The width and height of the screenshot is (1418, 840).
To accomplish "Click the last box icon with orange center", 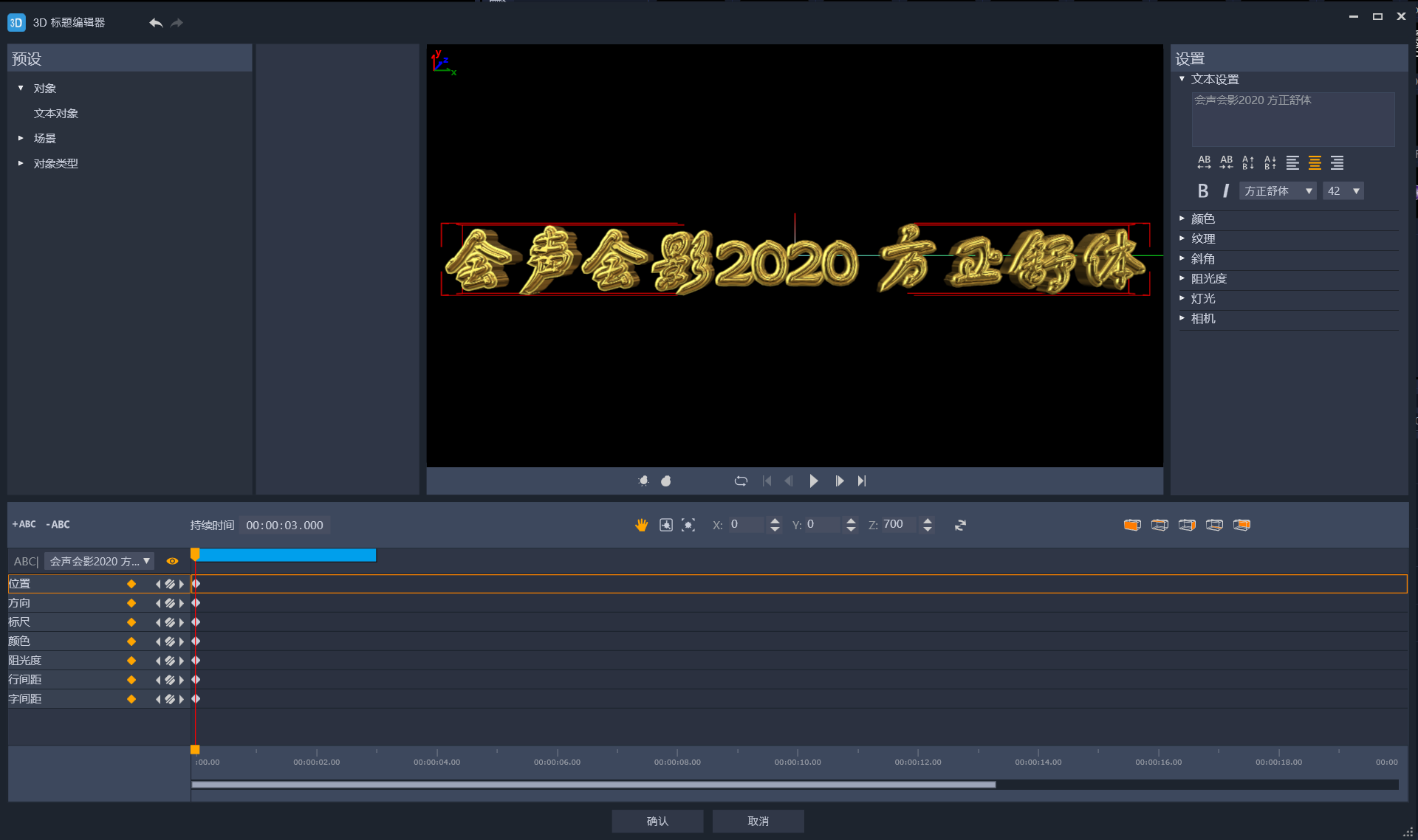I will click(1241, 525).
